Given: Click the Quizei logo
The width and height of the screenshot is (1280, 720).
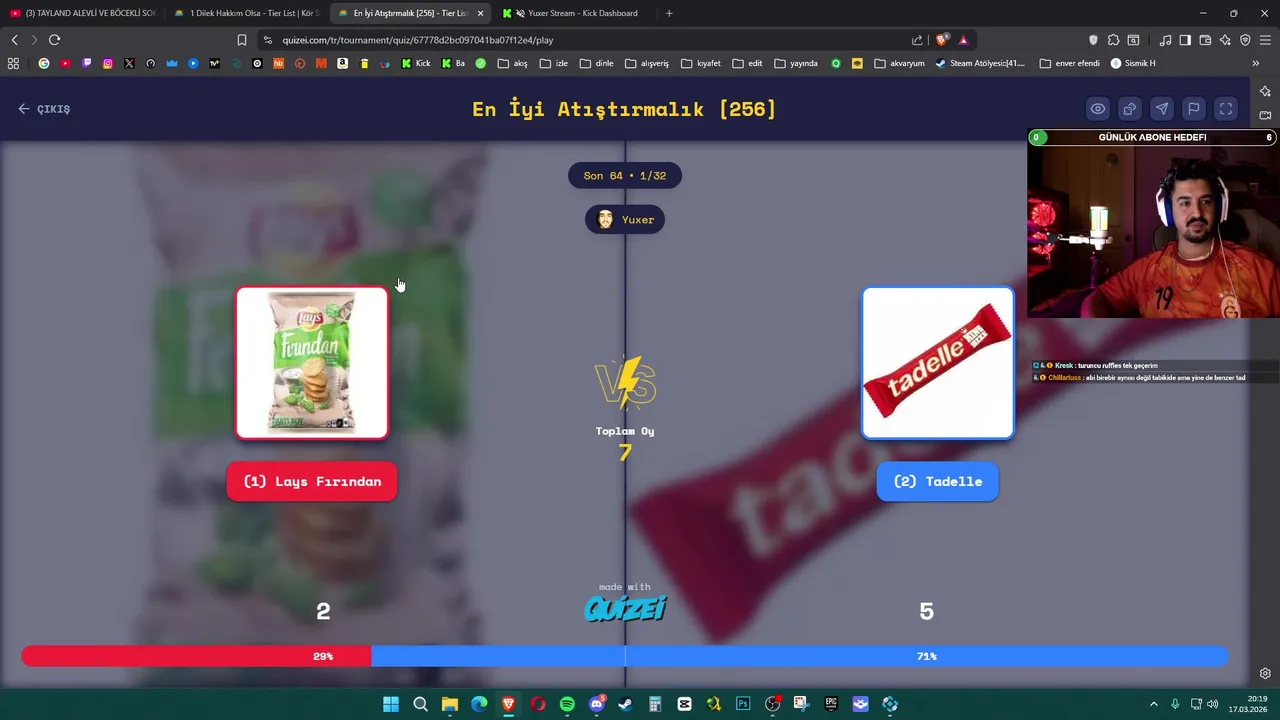Looking at the screenshot, I should tap(625, 608).
